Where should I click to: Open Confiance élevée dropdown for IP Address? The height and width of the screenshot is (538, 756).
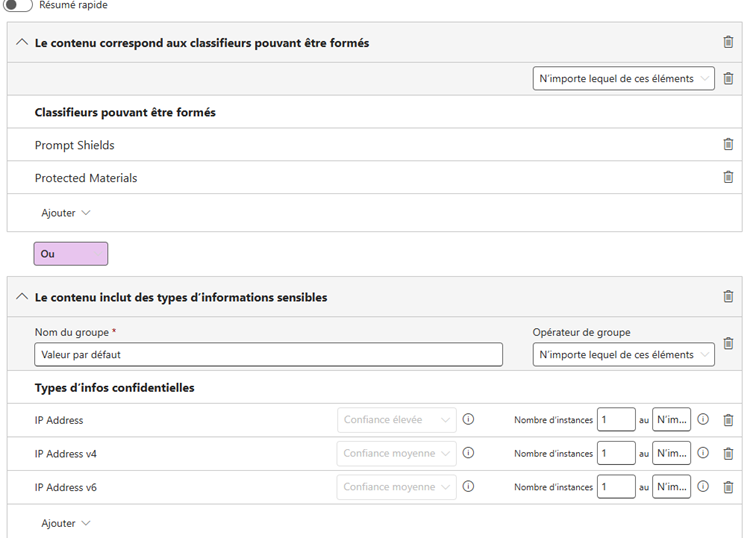coord(396,420)
